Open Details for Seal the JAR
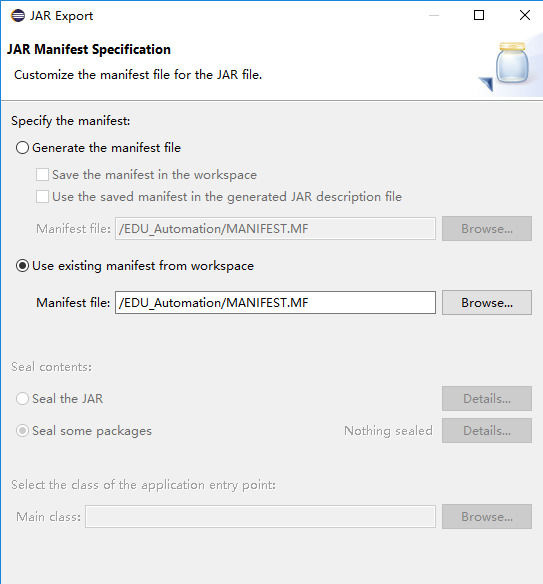 click(487, 399)
